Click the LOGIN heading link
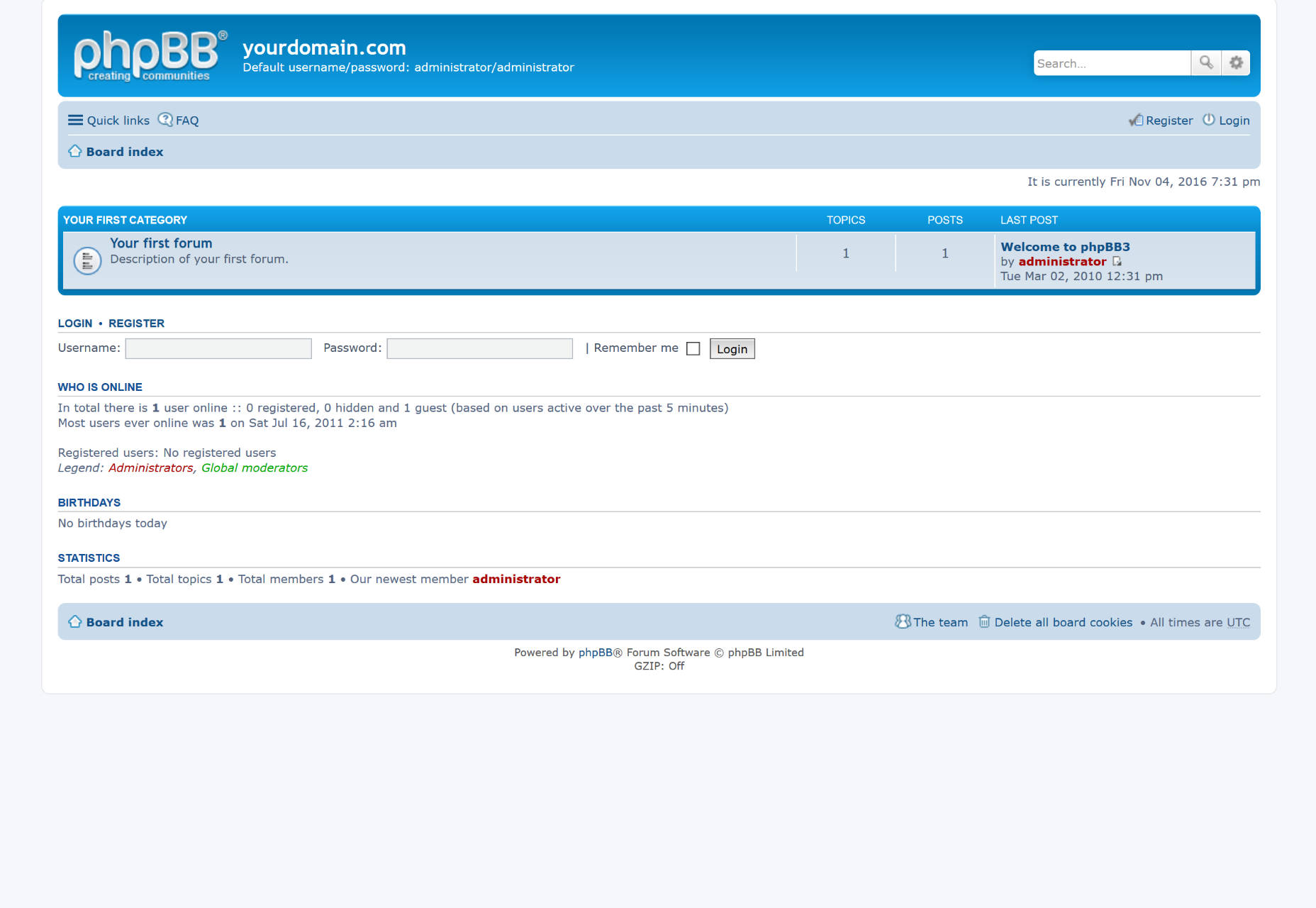The image size is (1316, 908). pos(75,323)
